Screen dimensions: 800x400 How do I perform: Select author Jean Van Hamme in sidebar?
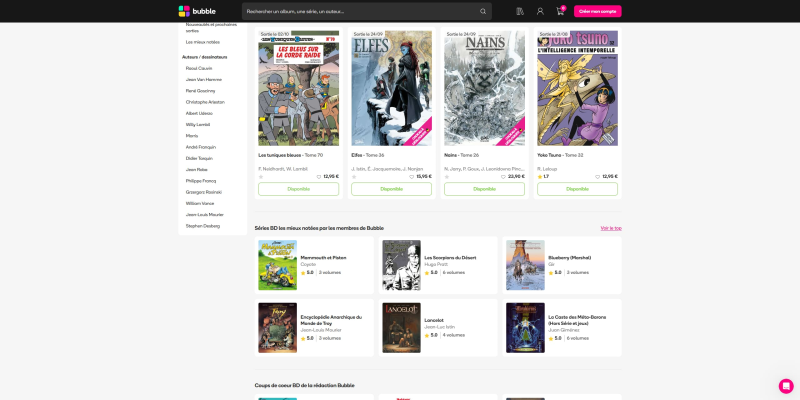pyautogui.click(x=204, y=80)
